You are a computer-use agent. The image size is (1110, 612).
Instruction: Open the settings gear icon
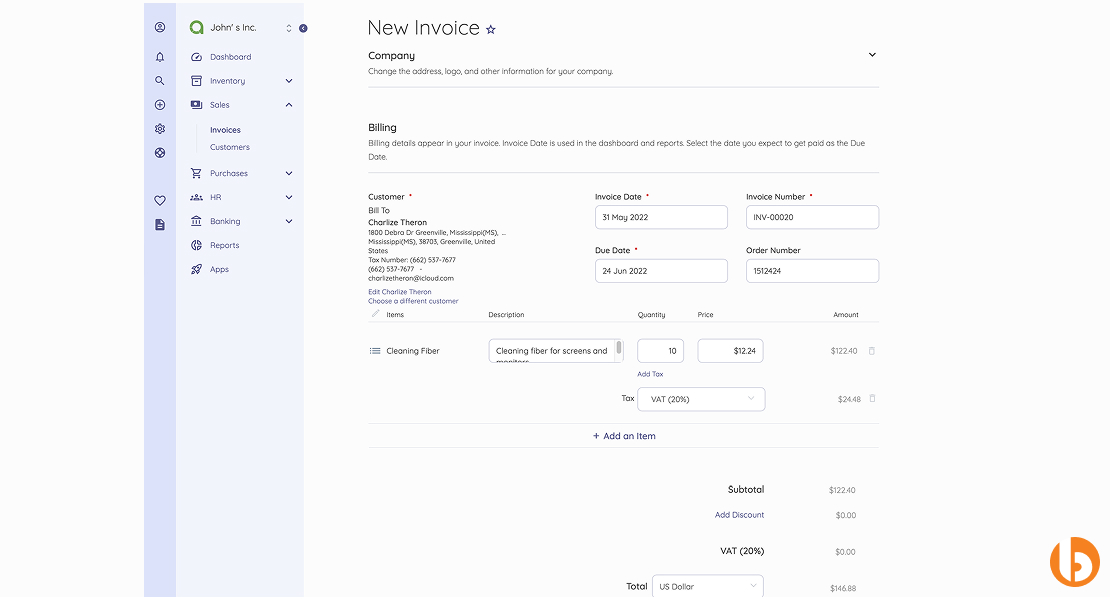tap(160, 129)
